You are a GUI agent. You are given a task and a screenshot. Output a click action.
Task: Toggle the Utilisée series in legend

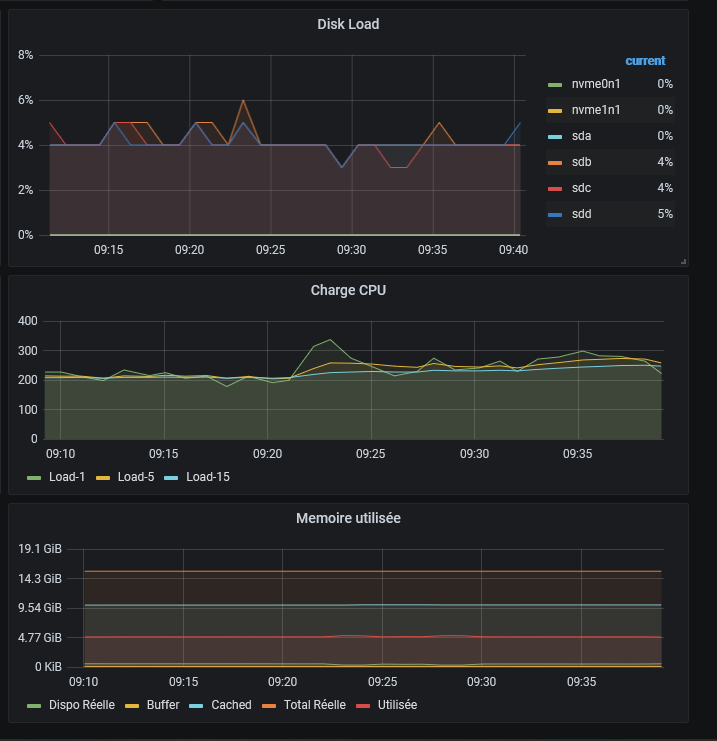(397, 705)
